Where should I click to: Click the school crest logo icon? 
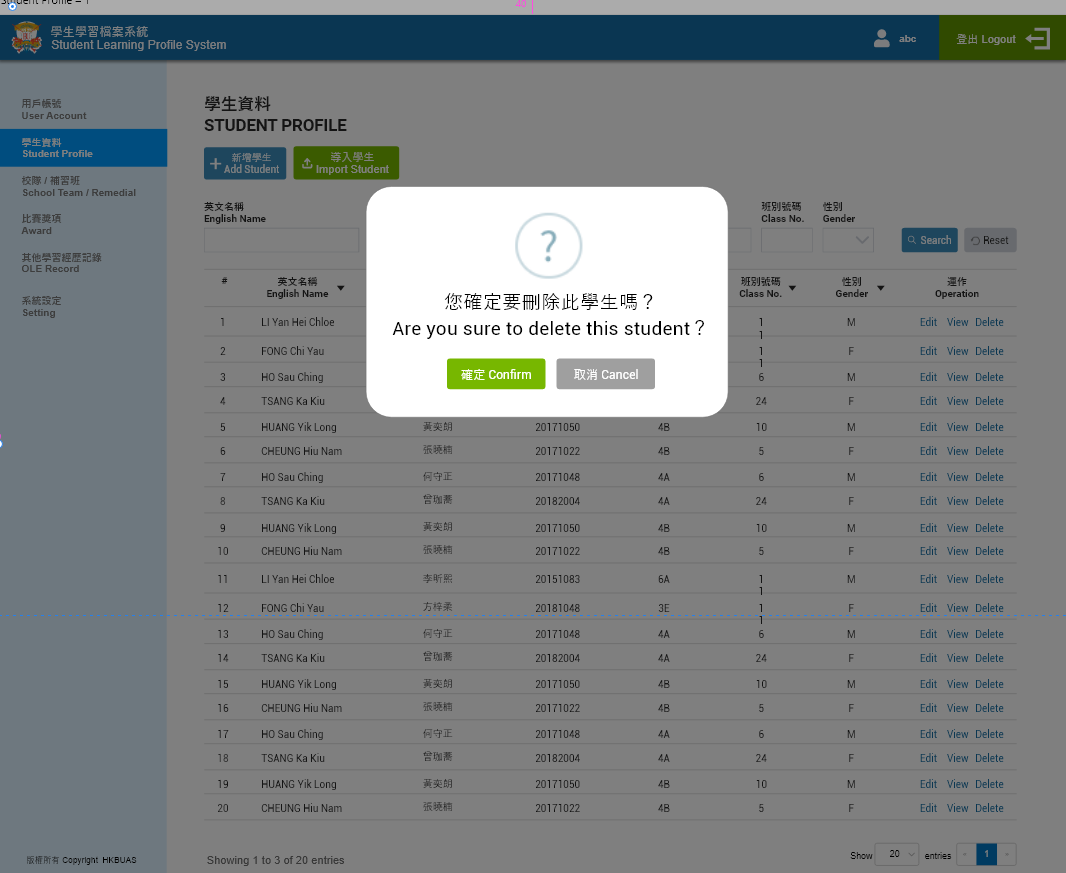pyautogui.click(x=26, y=39)
